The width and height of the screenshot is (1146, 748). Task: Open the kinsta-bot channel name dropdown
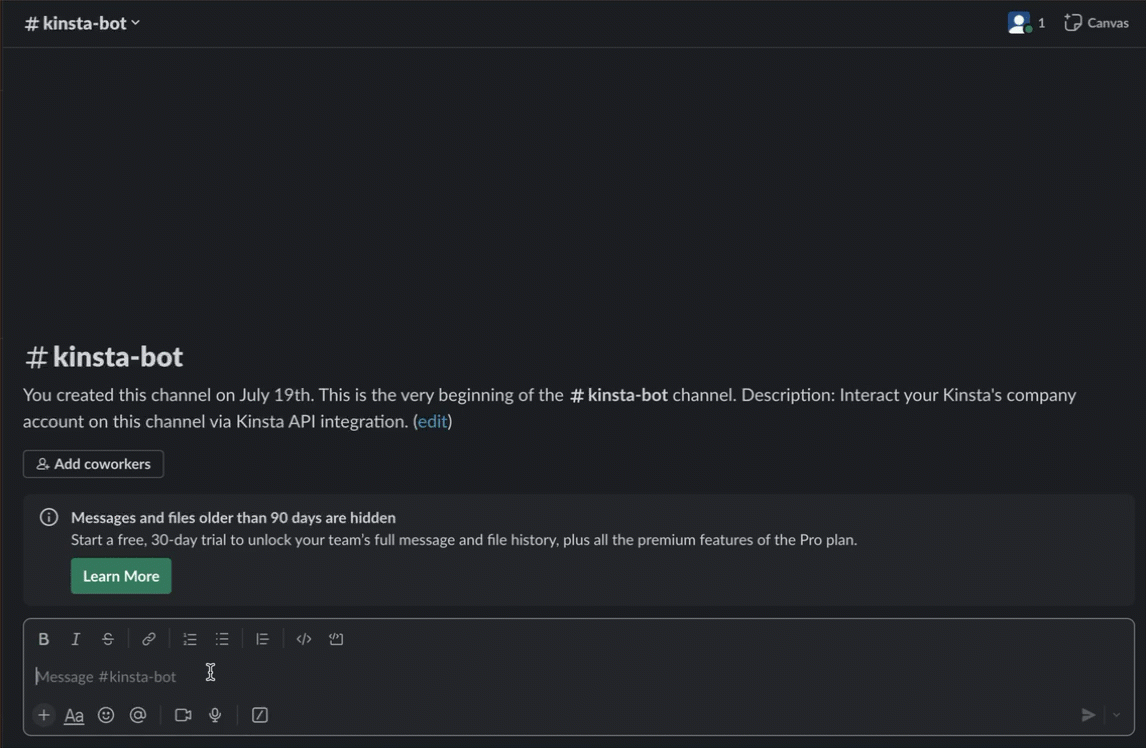pyautogui.click(x=83, y=23)
